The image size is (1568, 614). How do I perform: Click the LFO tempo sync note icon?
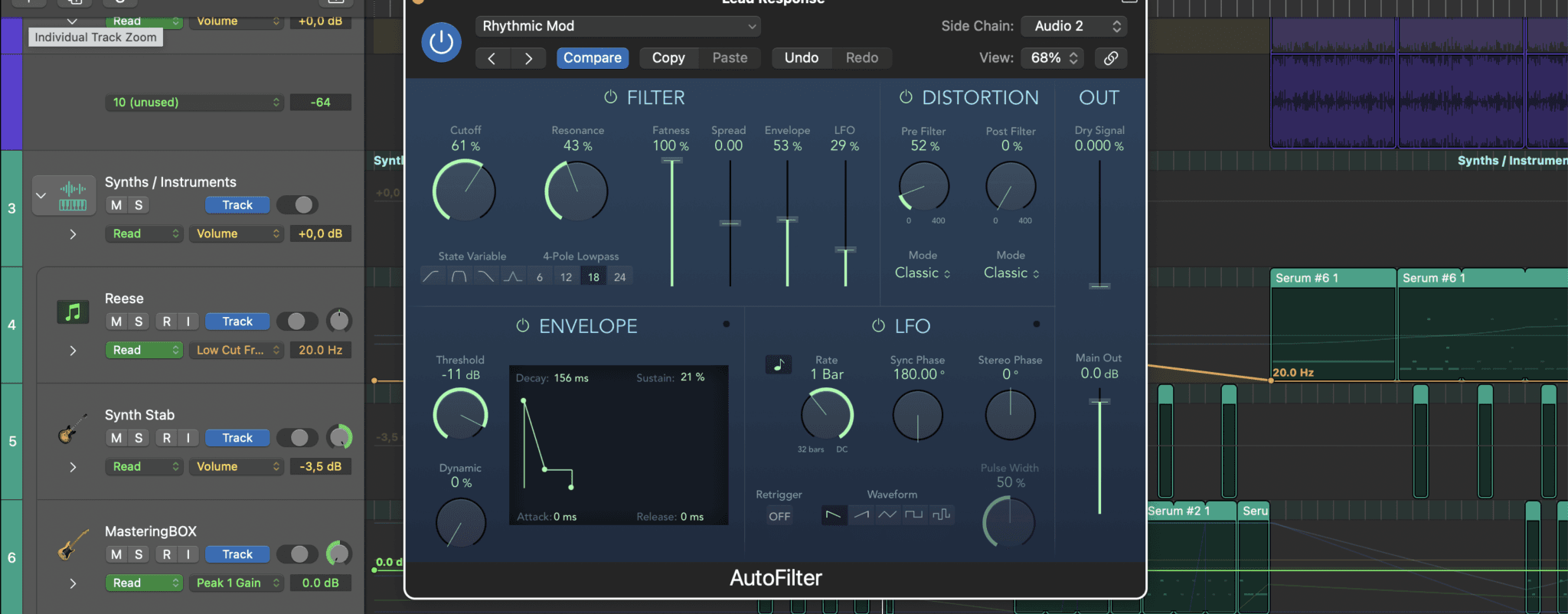coord(779,364)
